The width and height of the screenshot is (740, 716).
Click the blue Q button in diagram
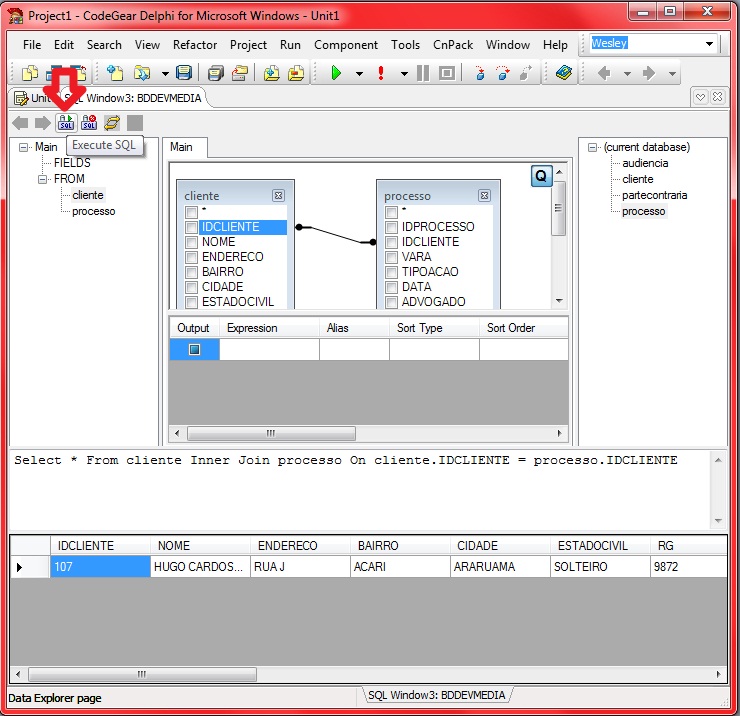pyautogui.click(x=541, y=176)
